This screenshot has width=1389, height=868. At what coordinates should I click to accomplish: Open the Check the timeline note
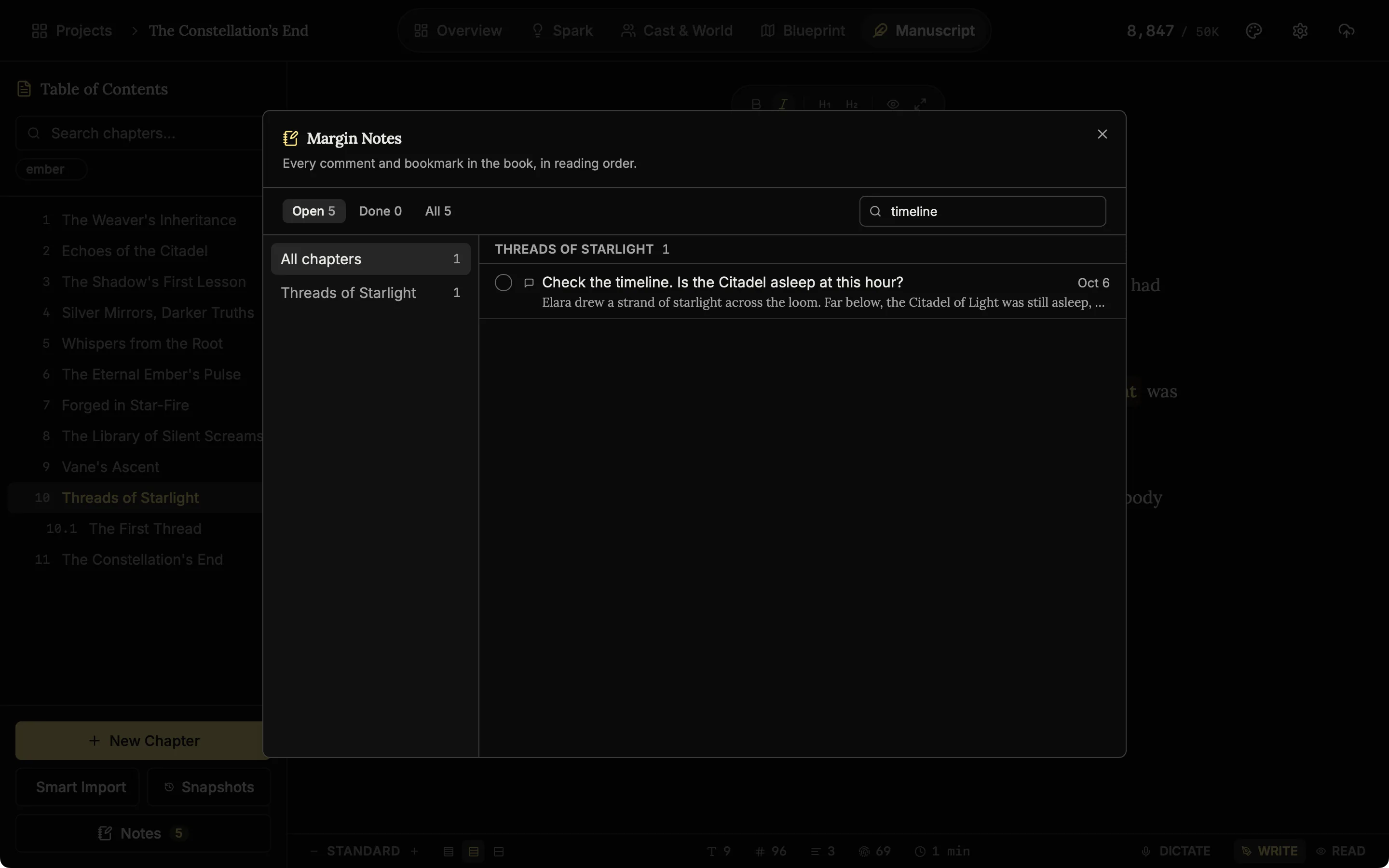click(x=802, y=292)
